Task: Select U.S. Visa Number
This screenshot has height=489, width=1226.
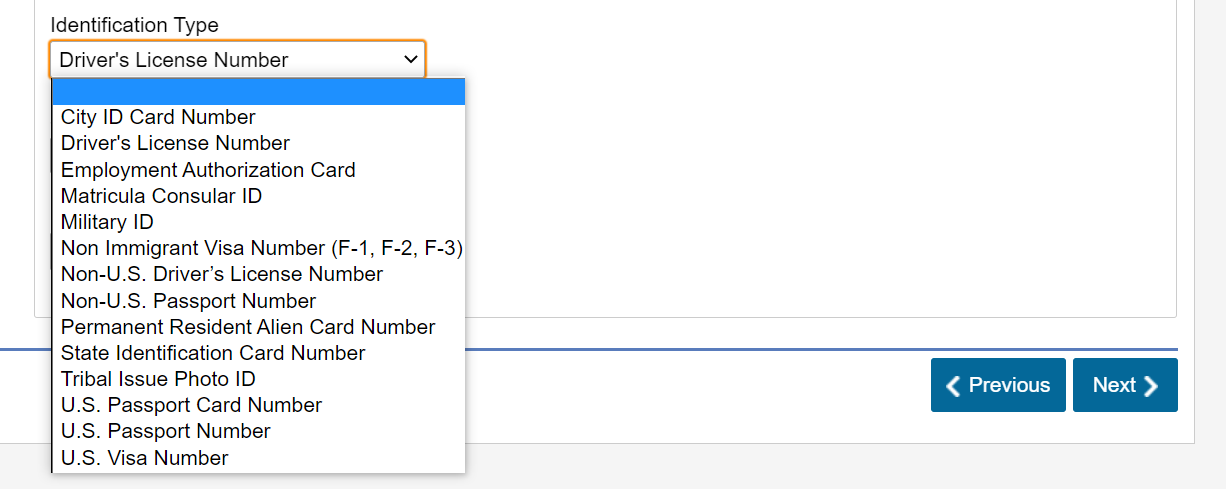Action: click(259, 458)
